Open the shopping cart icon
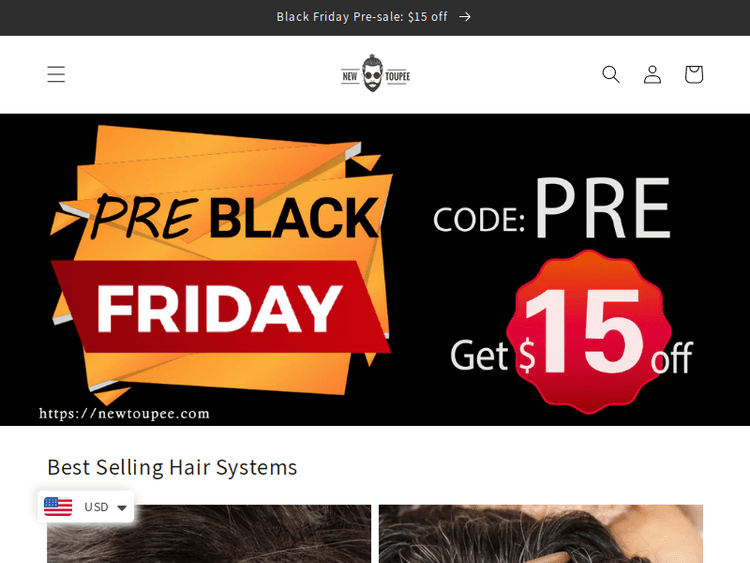The image size is (750, 563). coord(694,74)
